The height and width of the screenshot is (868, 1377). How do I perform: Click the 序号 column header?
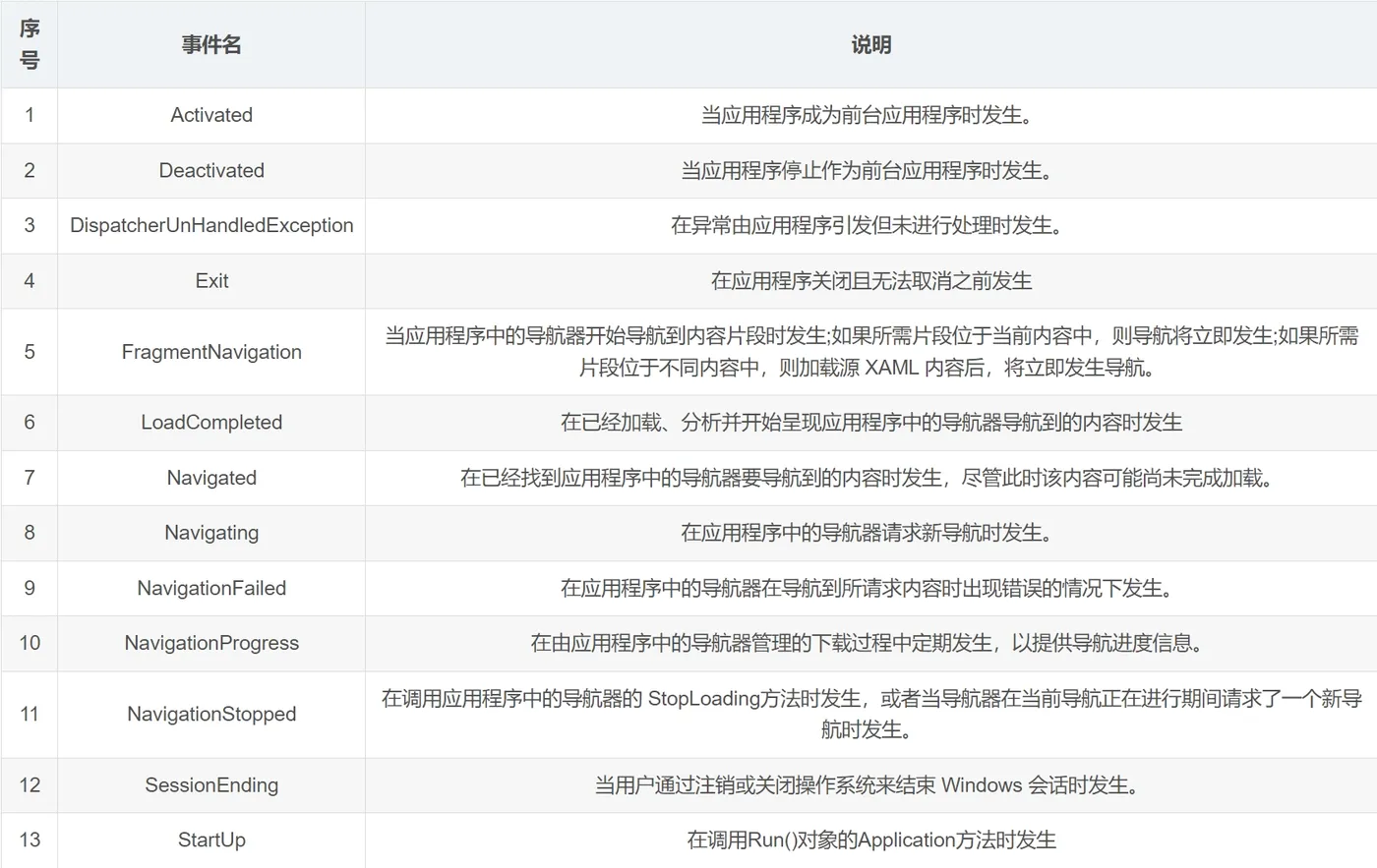pos(30,44)
